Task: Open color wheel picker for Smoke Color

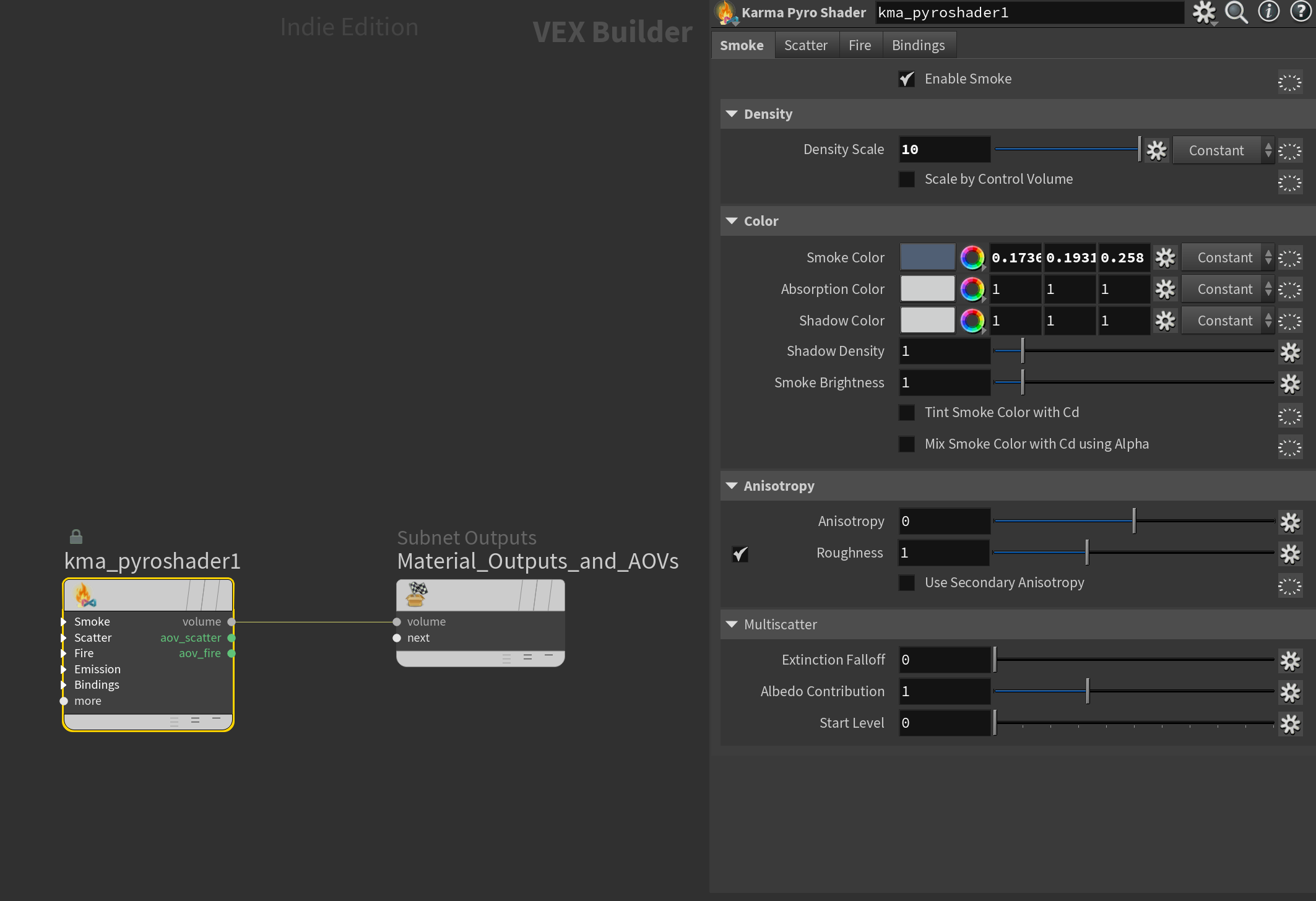Action: [972, 258]
